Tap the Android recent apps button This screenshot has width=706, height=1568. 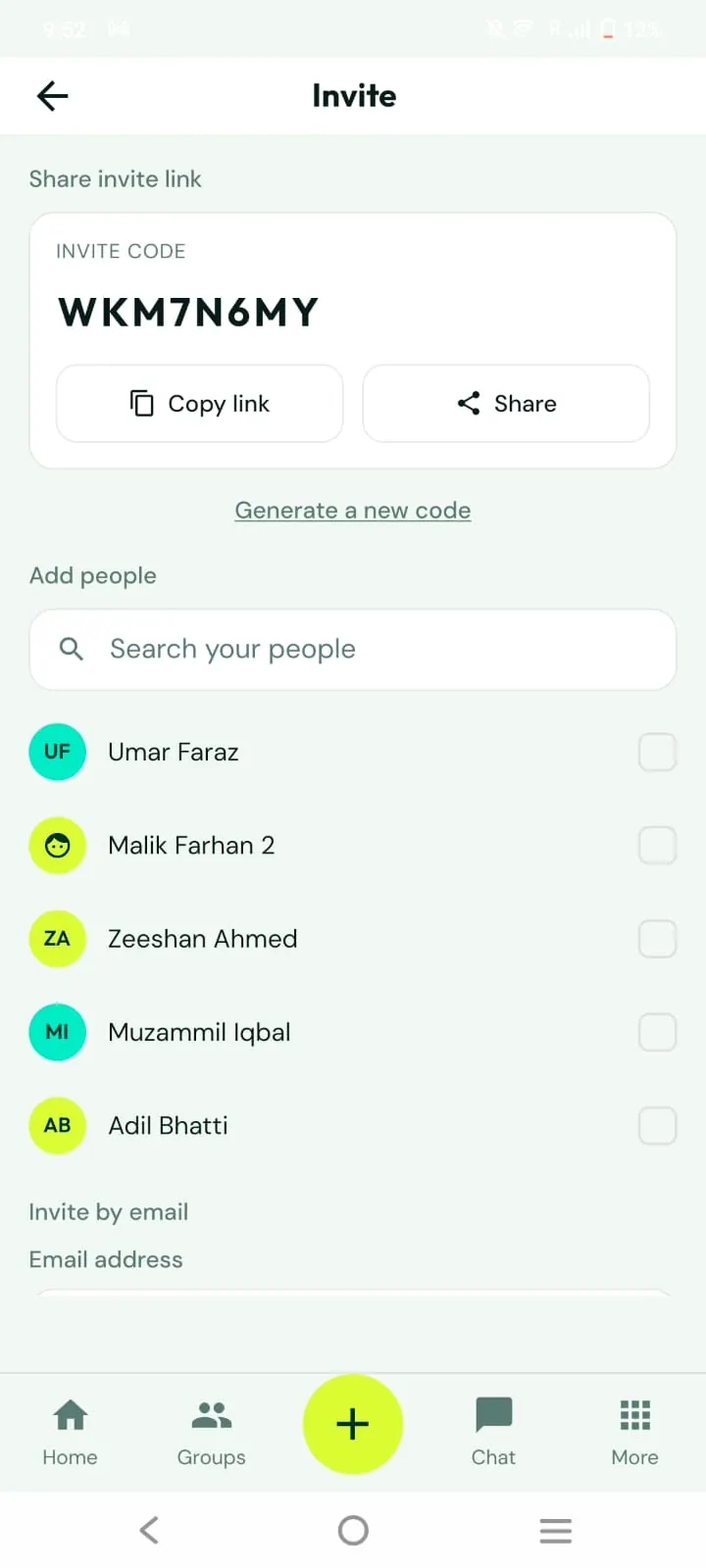tap(556, 1530)
